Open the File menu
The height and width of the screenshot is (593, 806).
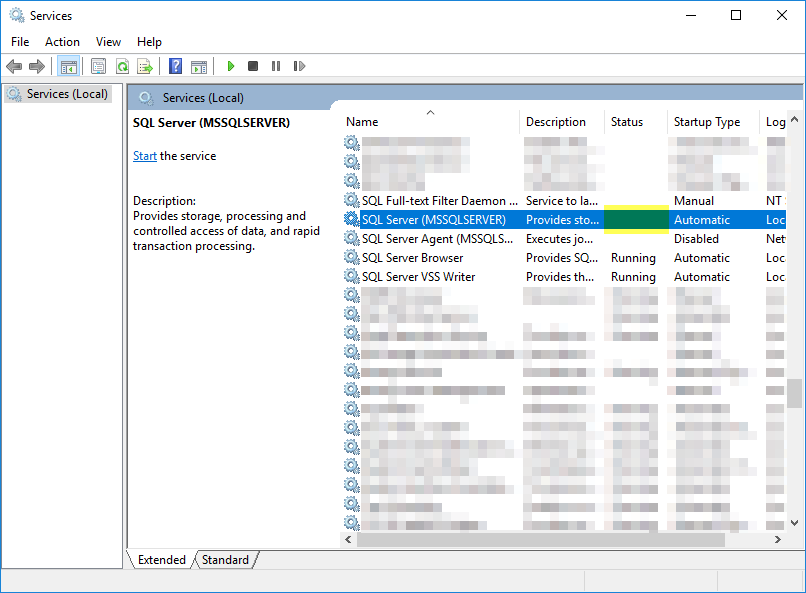(20, 42)
